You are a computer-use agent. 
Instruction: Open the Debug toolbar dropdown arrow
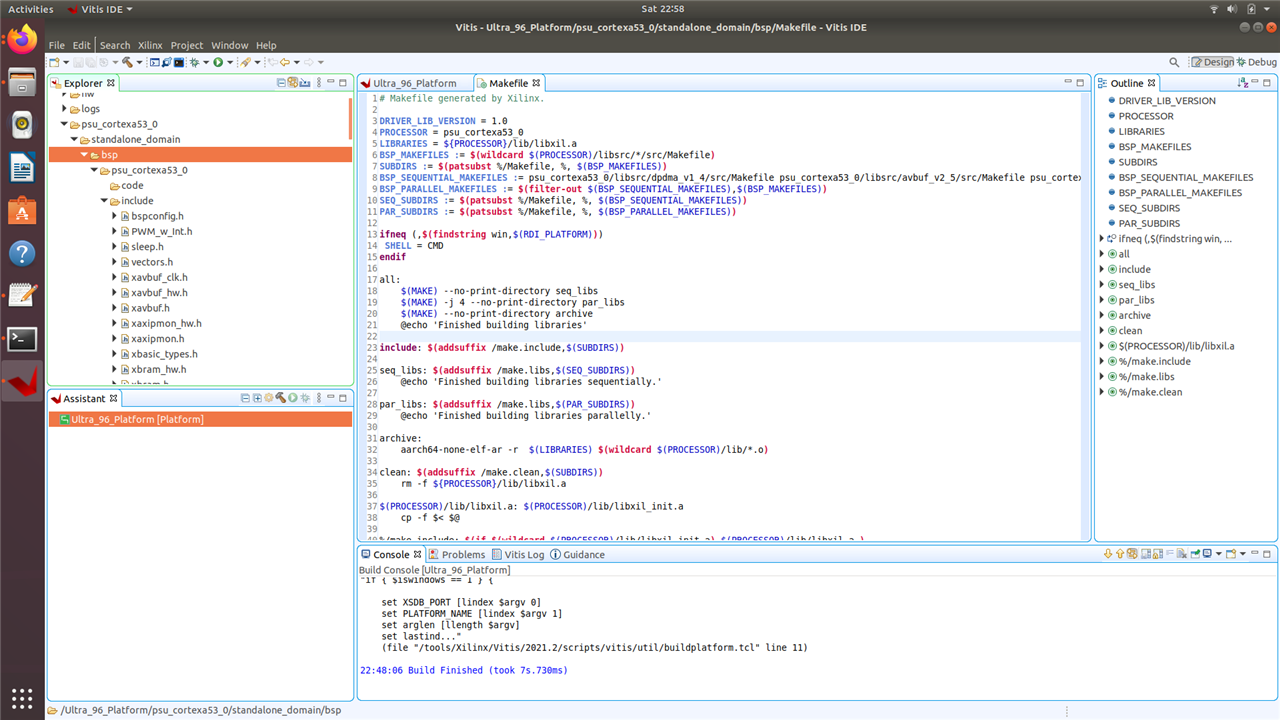(206, 62)
